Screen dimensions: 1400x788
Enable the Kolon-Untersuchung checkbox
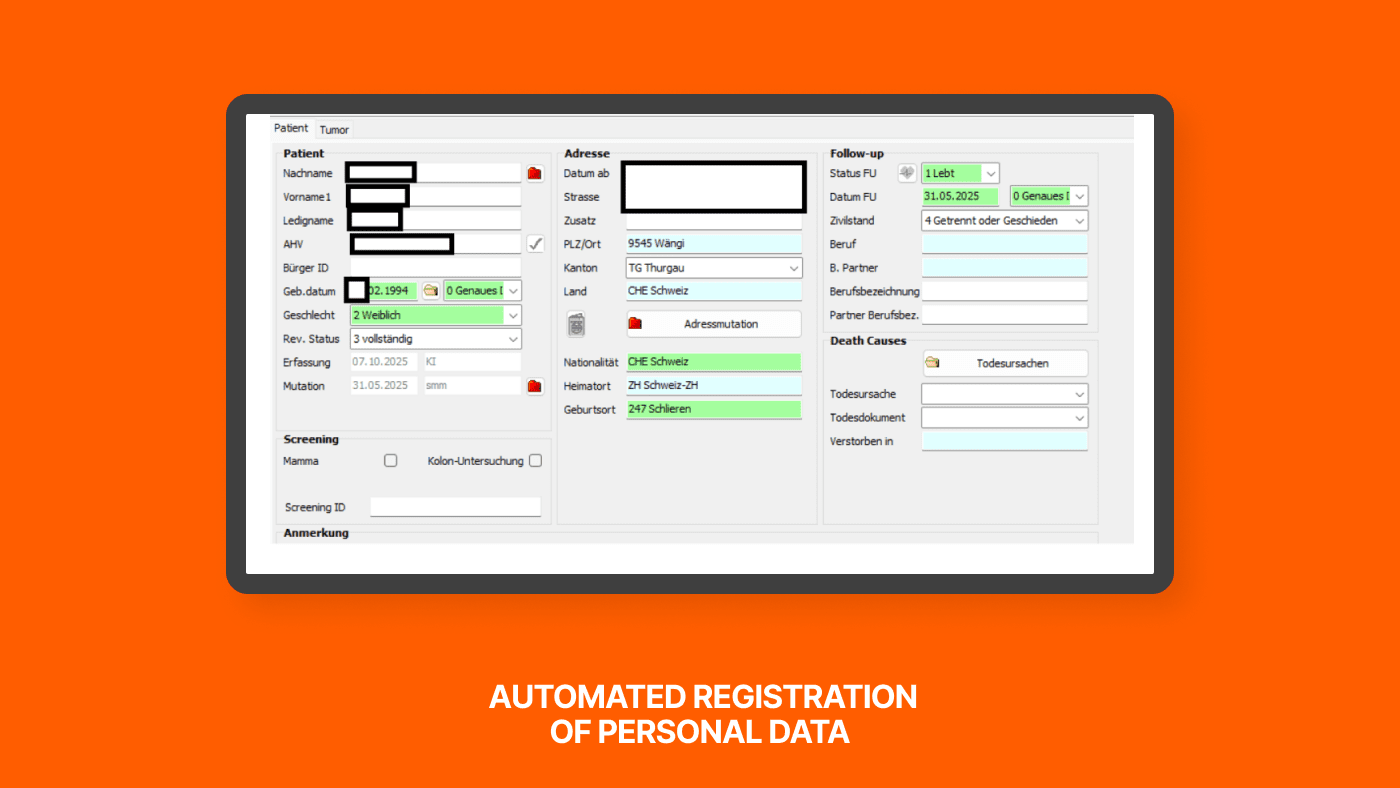[x=536, y=461]
